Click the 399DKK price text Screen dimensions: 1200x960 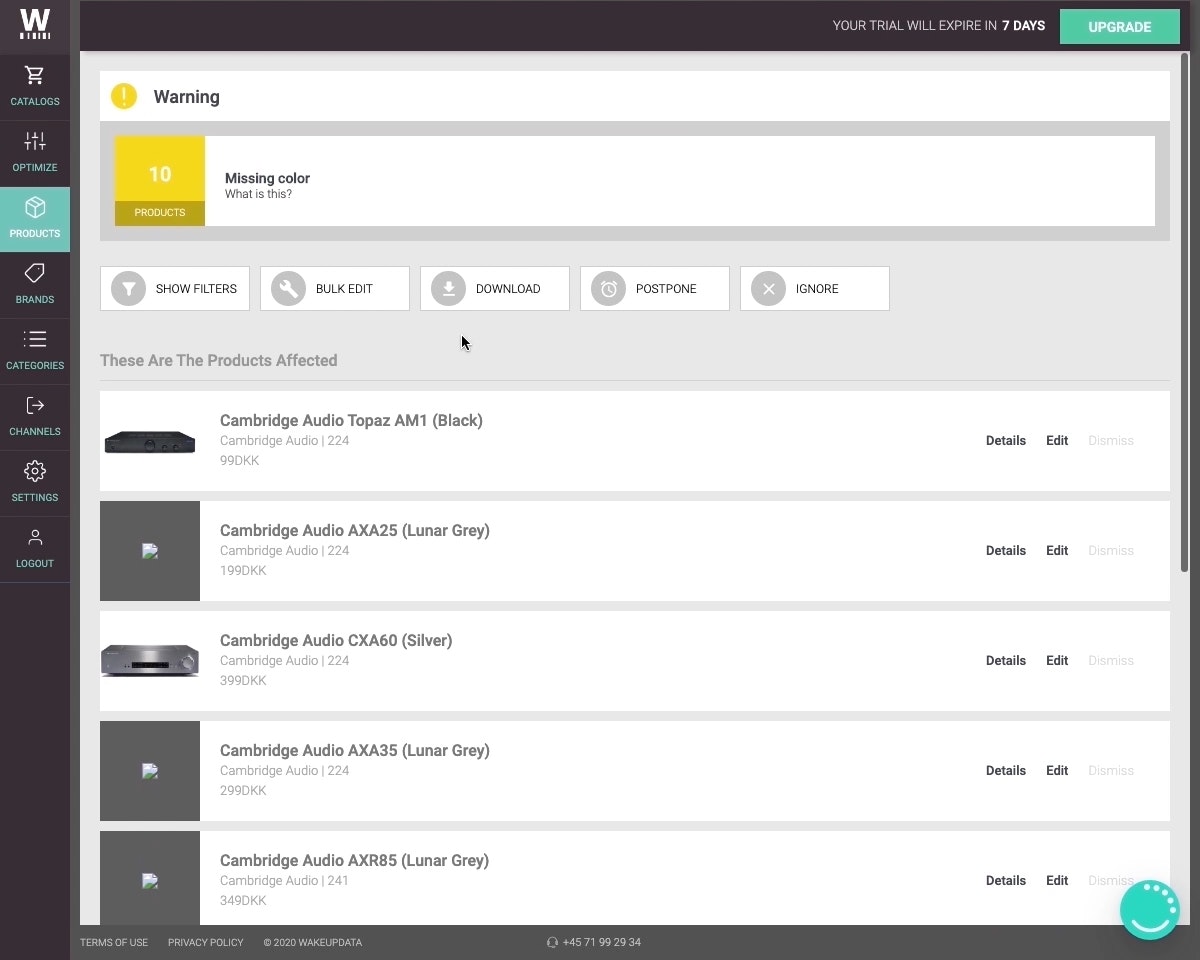(243, 681)
